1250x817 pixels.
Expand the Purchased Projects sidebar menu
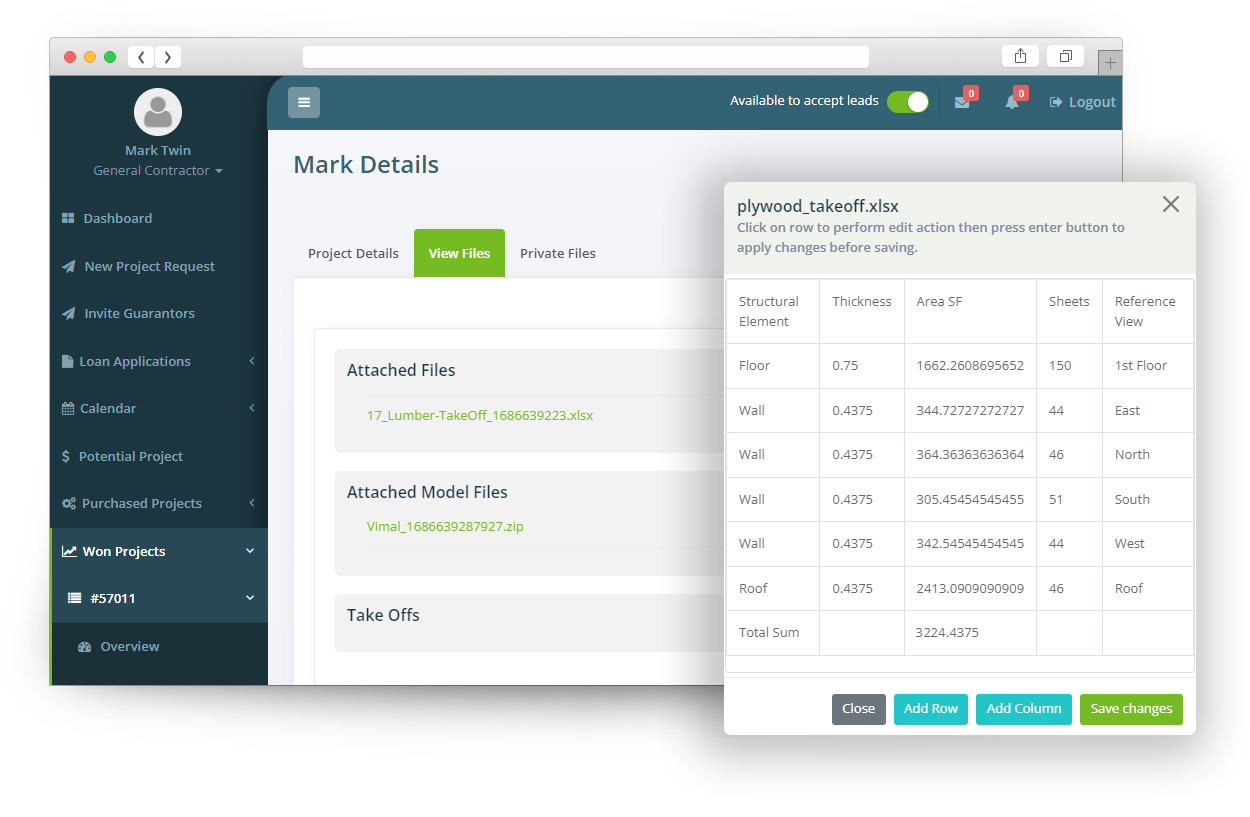pyautogui.click(x=142, y=503)
